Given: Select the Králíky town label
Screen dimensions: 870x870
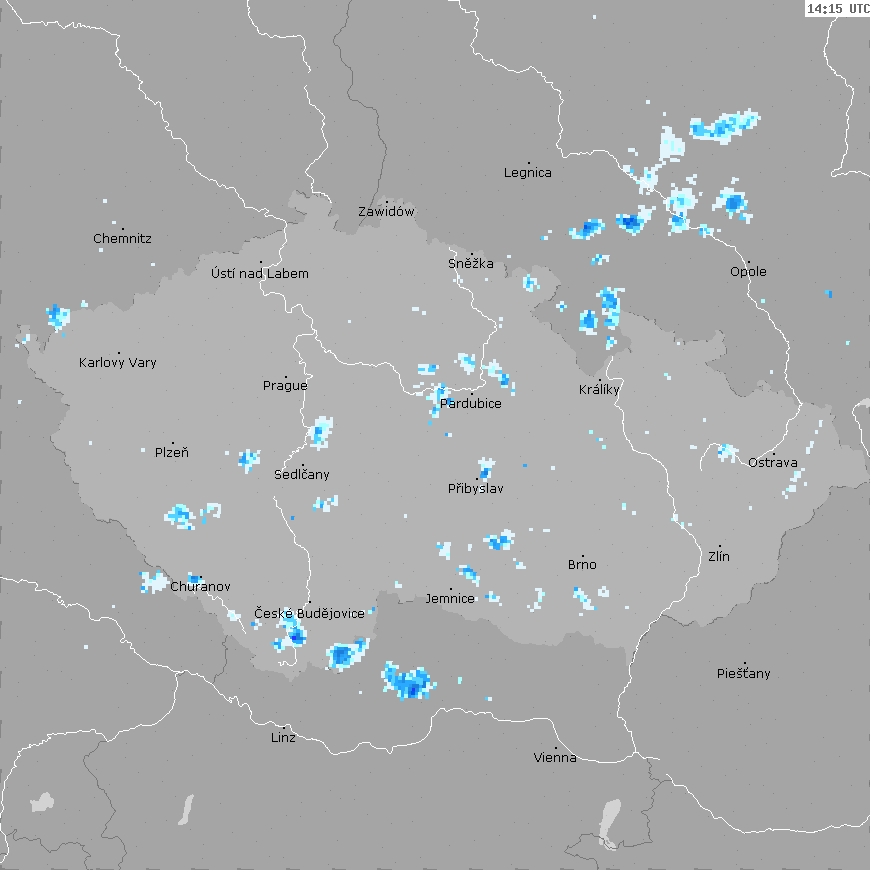Looking at the screenshot, I should 599,390.
